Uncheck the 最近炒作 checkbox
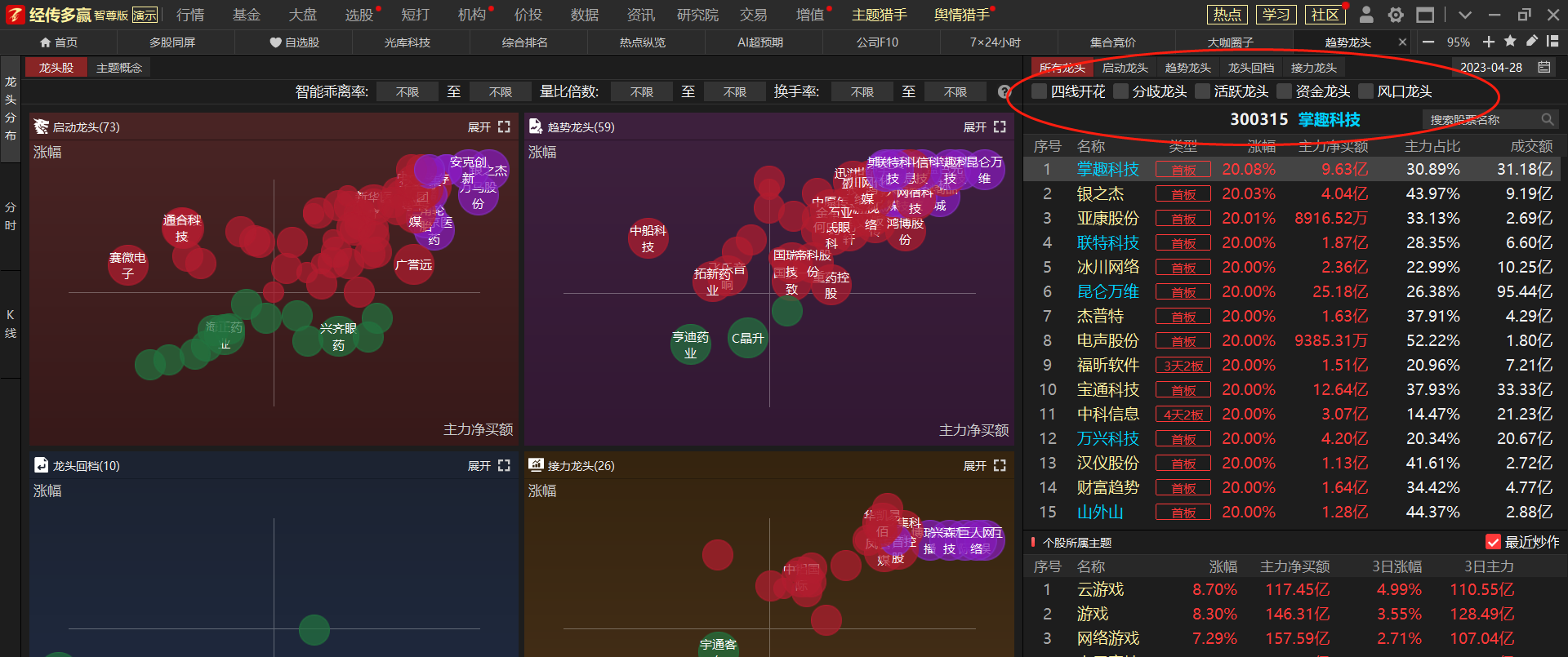1568x657 pixels. (1493, 542)
